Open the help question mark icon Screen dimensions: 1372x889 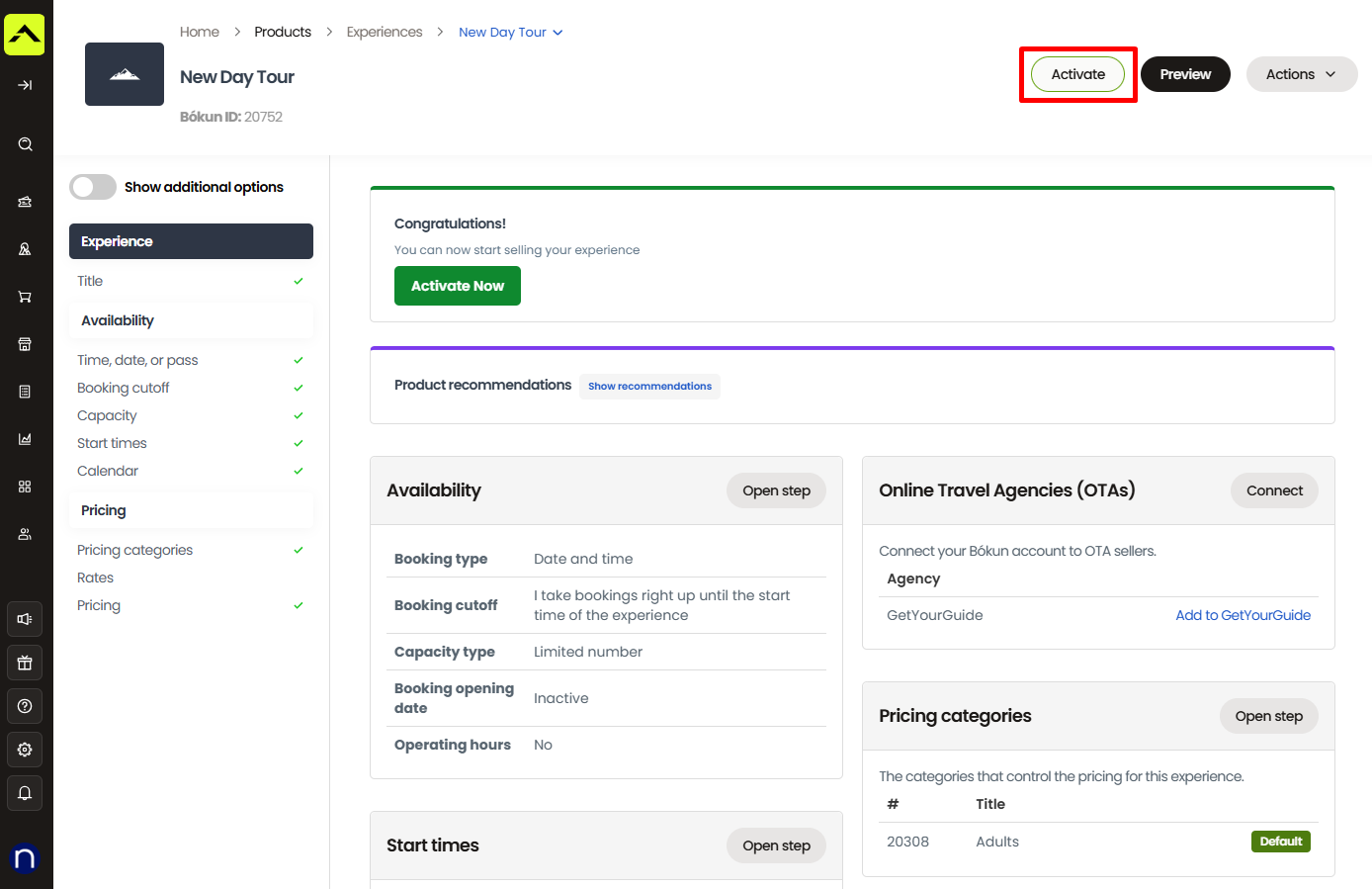pos(25,706)
